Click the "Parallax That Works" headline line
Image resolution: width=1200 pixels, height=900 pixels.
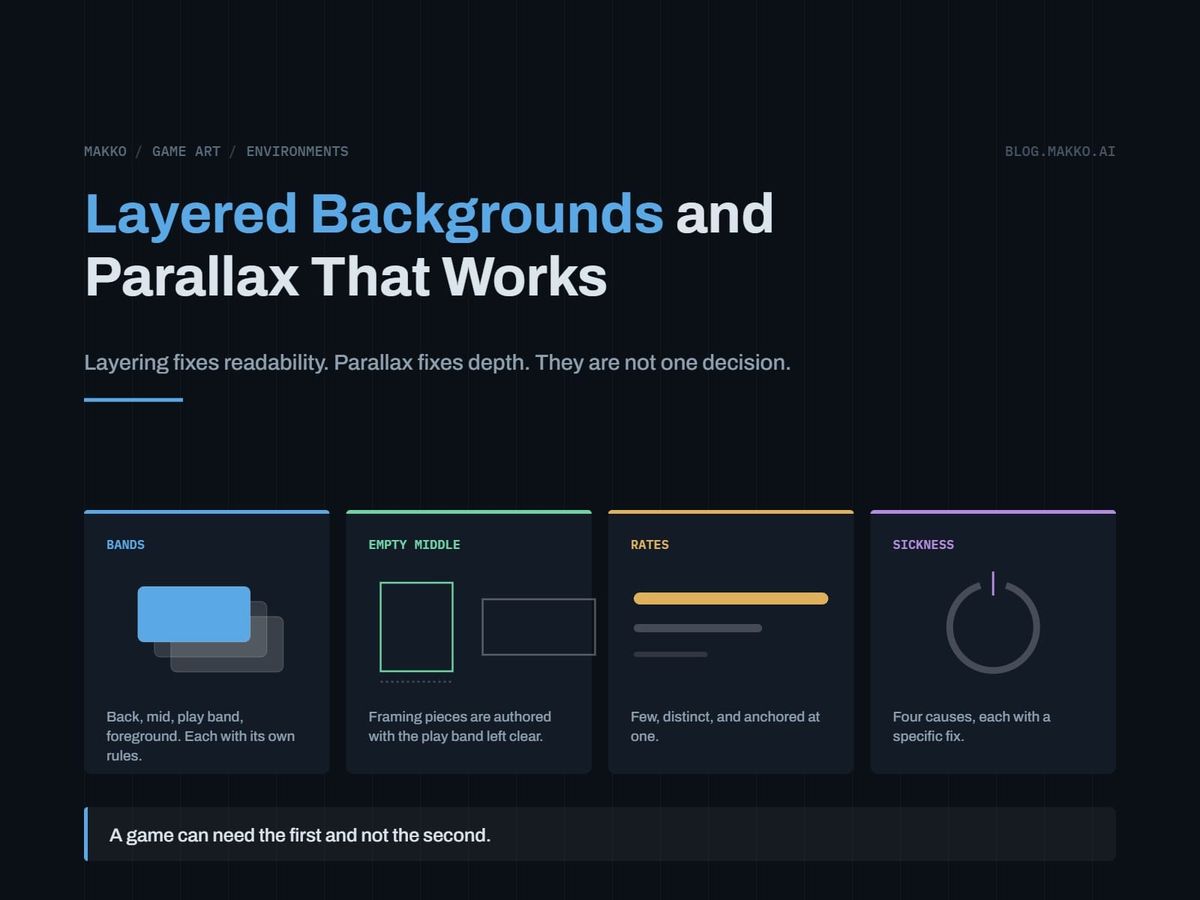coord(346,277)
